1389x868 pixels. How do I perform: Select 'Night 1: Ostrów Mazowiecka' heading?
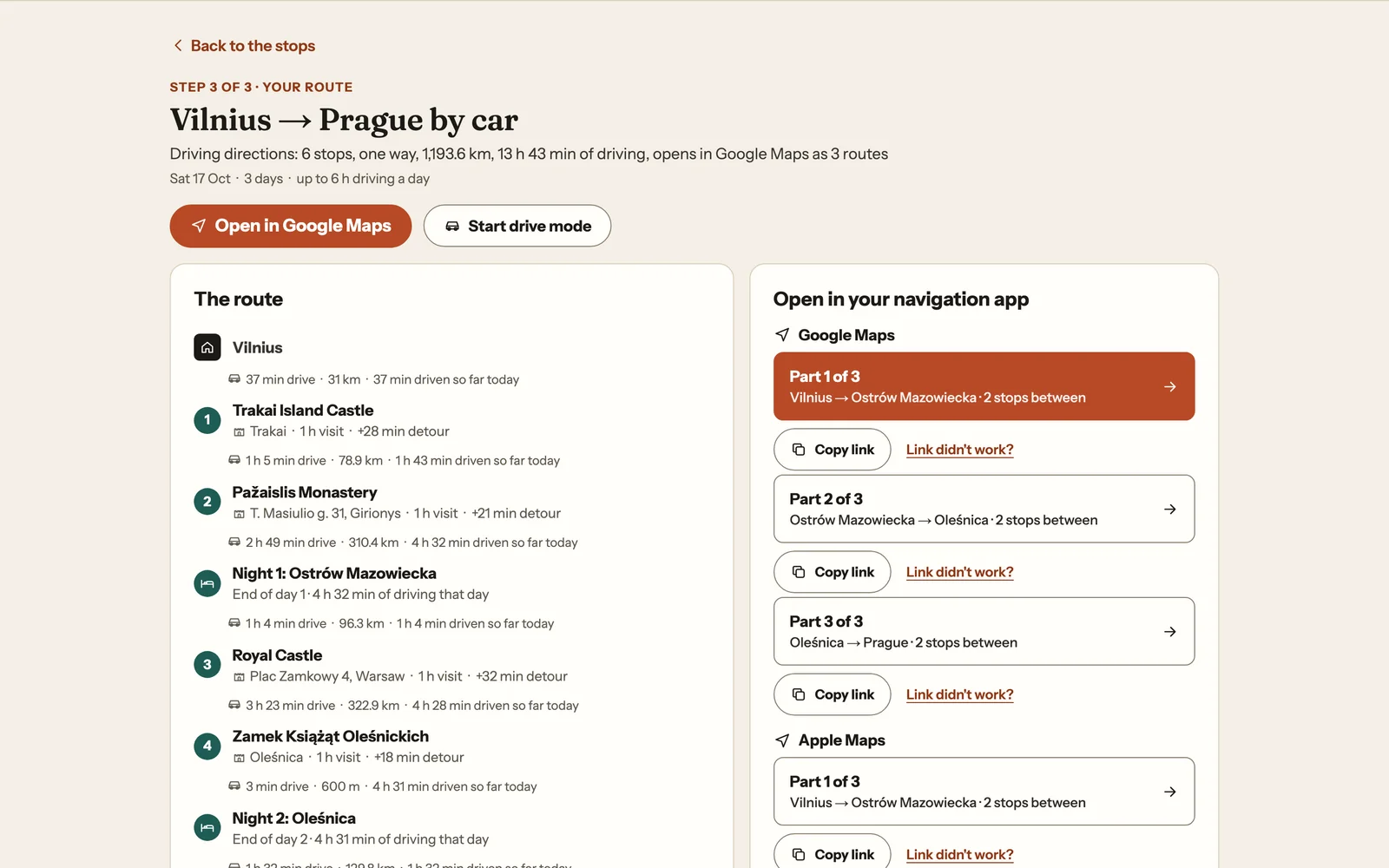point(334,574)
